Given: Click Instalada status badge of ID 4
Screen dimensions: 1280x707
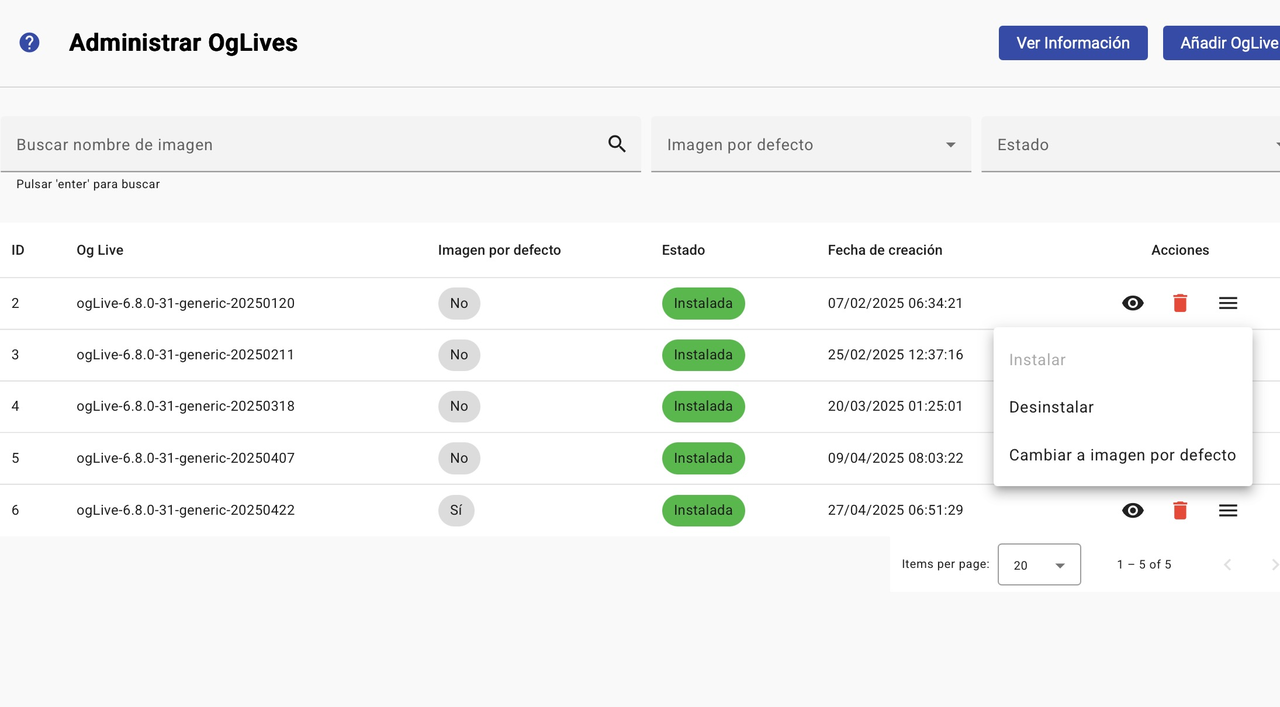Looking at the screenshot, I should pos(703,406).
